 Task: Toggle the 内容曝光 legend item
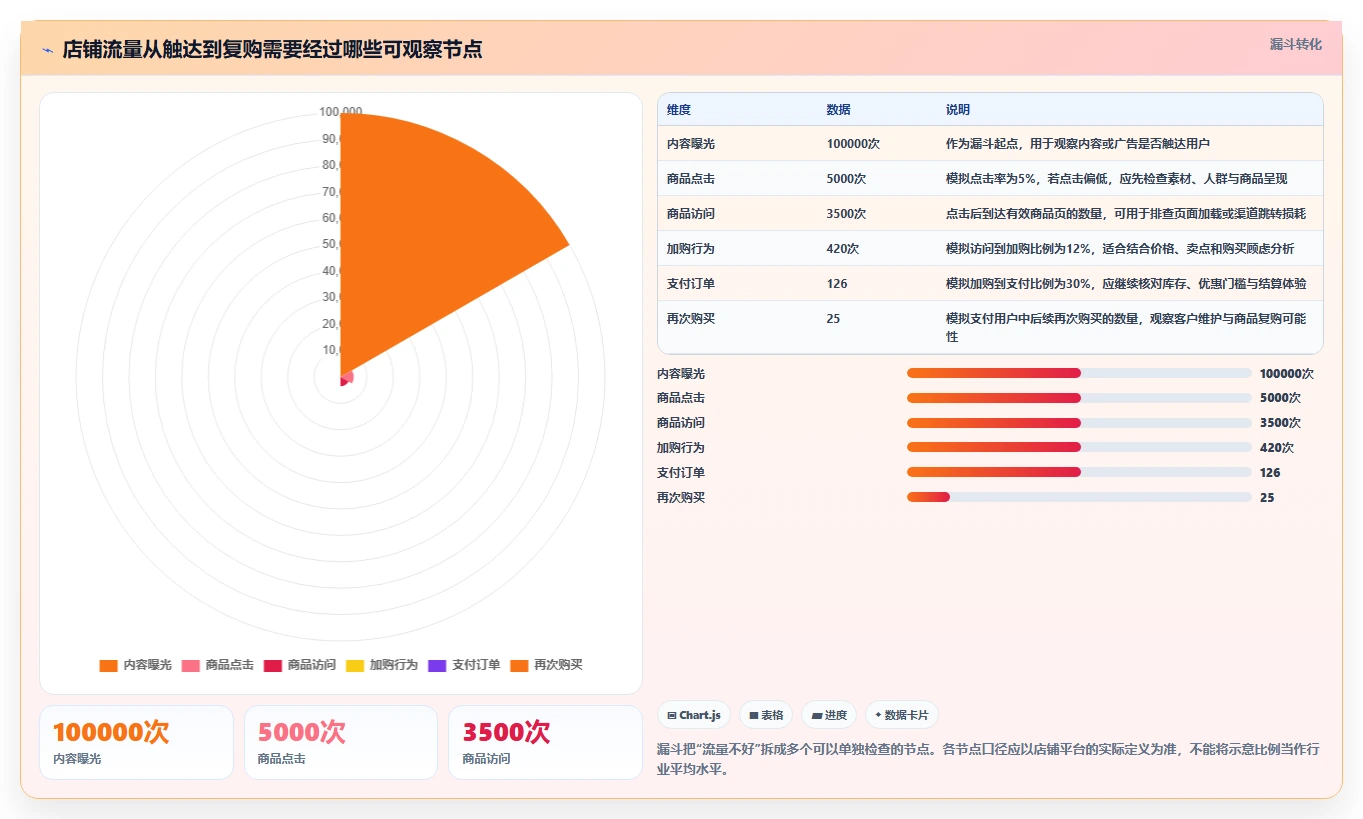135,665
